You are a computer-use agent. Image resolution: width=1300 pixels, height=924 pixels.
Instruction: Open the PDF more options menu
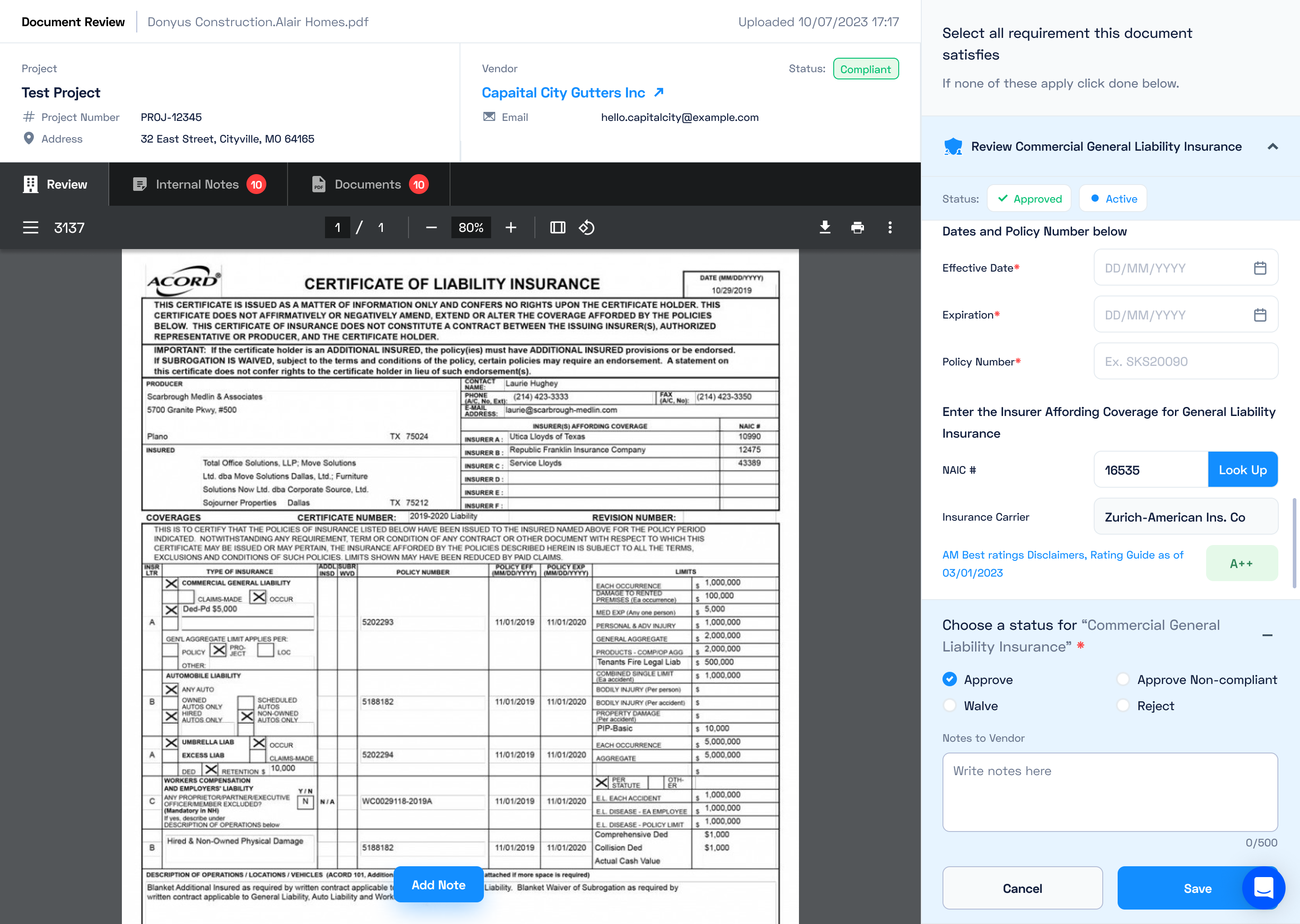(890, 227)
